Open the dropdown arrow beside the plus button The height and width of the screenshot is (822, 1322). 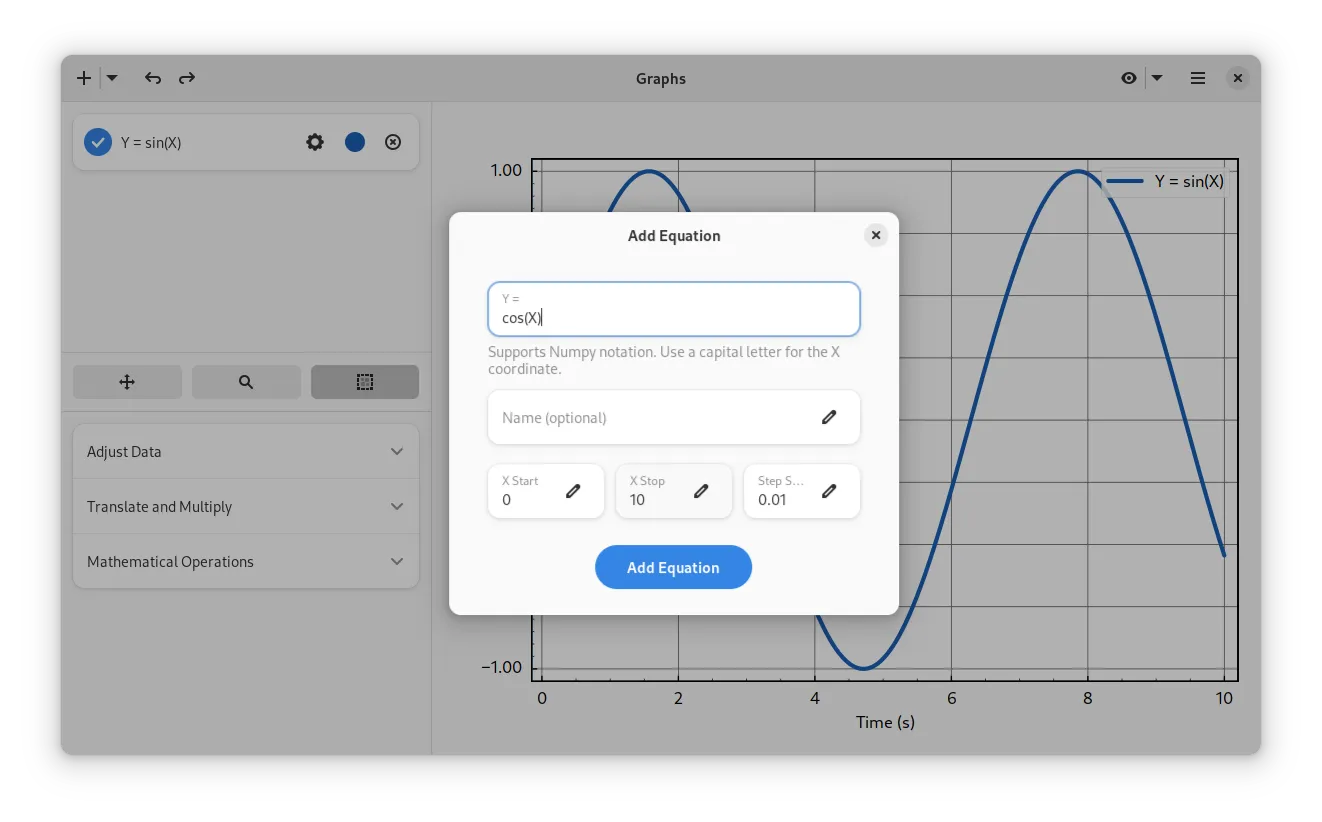tap(112, 78)
